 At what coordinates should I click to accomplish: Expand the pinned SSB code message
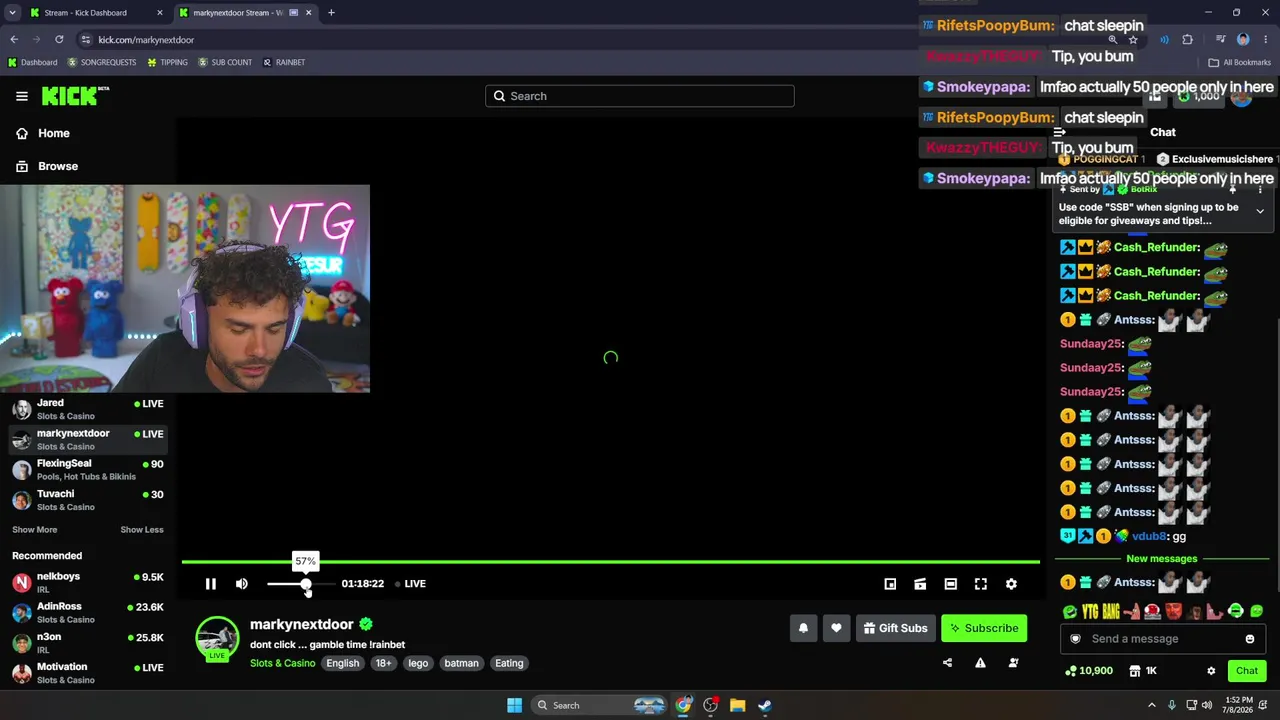[x=1260, y=211]
